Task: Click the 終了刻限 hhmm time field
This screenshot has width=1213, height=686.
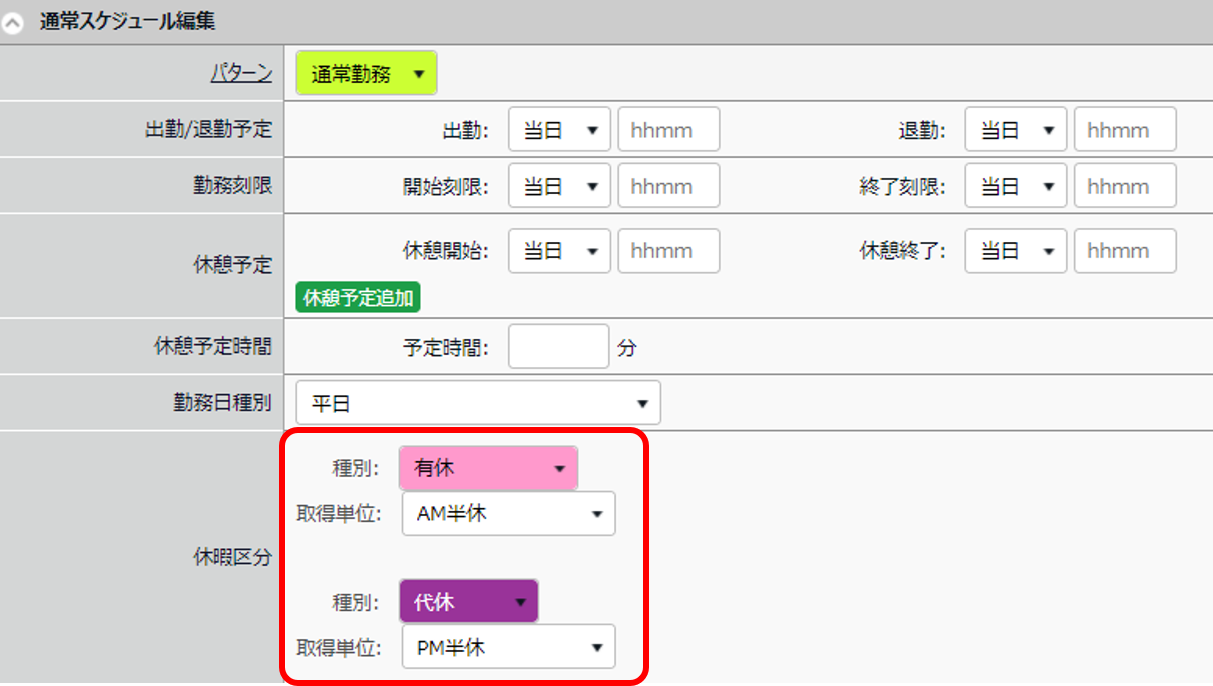Action: click(x=1125, y=186)
